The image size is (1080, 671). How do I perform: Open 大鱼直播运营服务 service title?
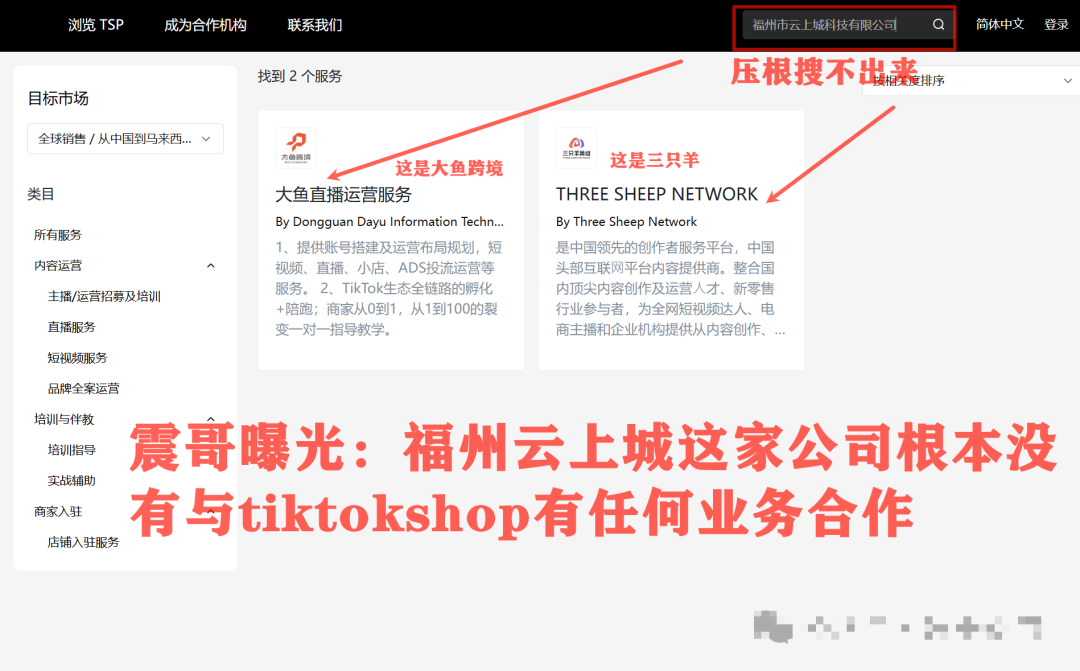(x=343, y=194)
